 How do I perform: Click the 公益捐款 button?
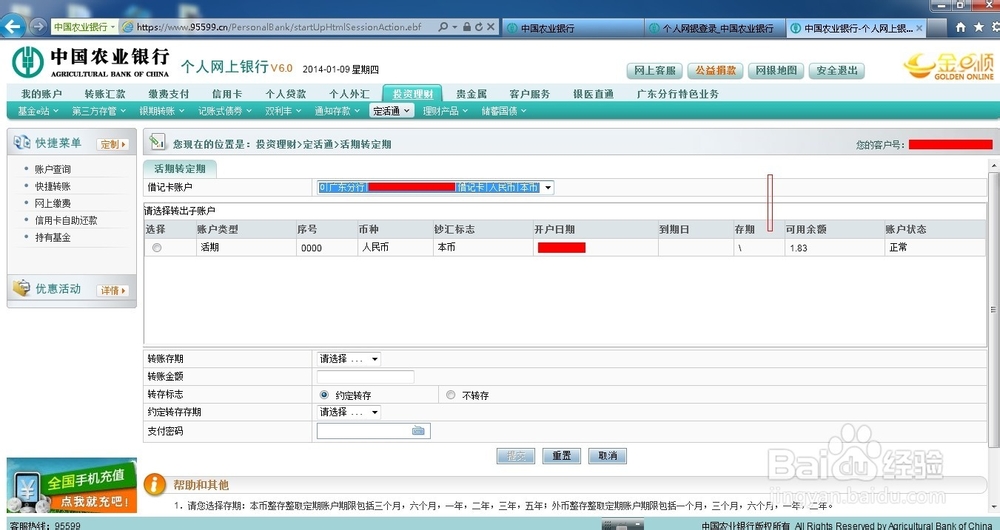pyautogui.click(x=715, y=71)
